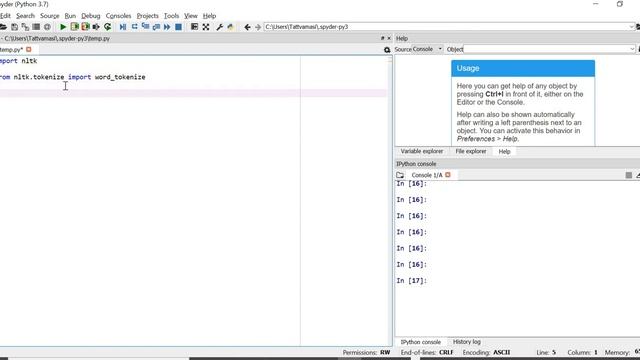Open the Source menu
640x360 pixels.
coord(49,16)
